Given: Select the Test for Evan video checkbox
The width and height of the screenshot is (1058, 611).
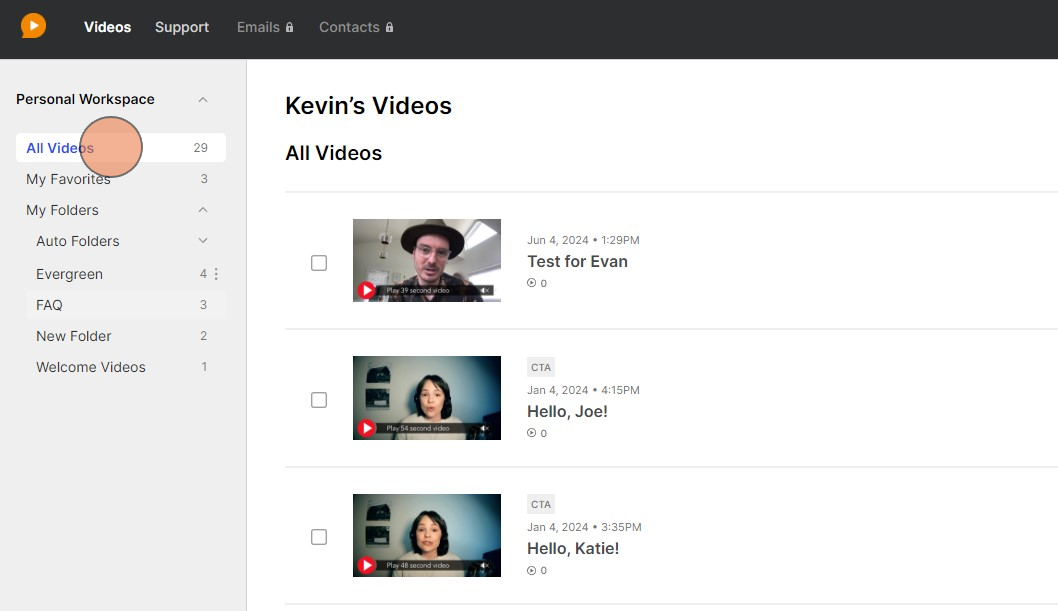Looking at the screenshot, I should pyautogui.click(x=318, y=263).
